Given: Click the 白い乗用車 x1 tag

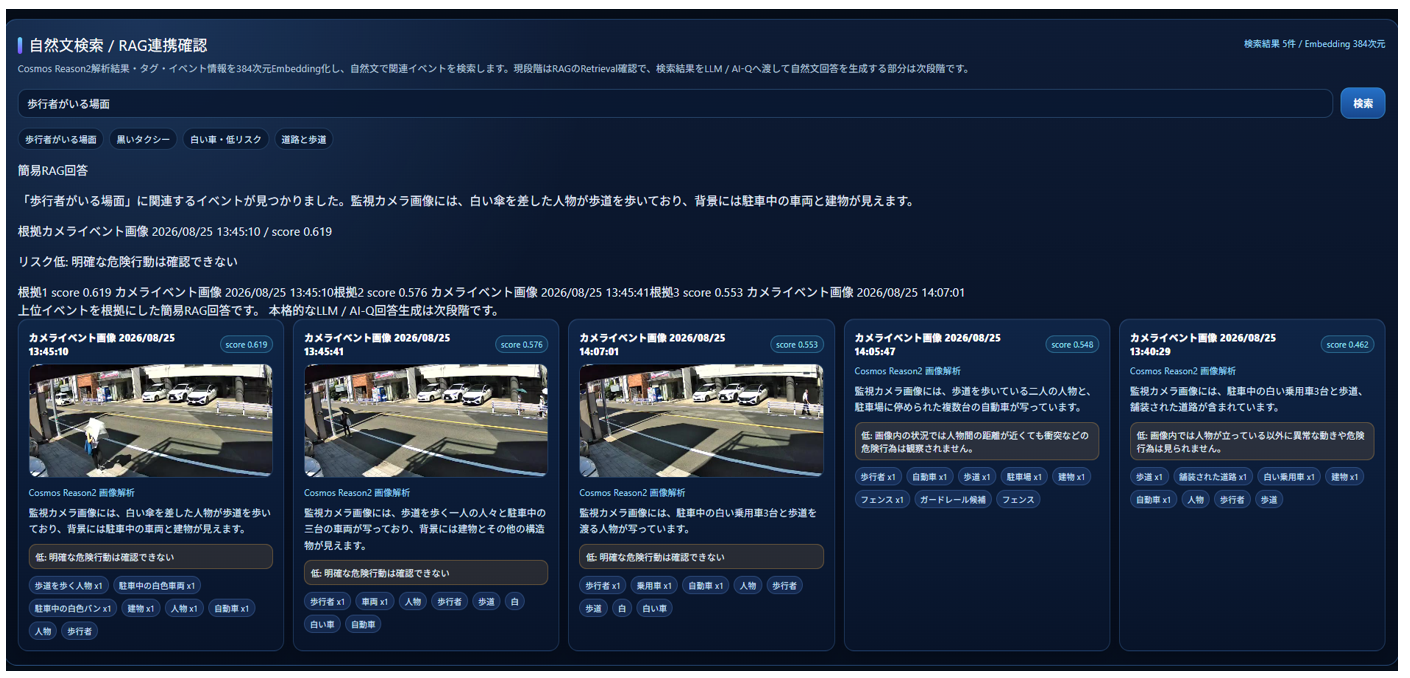Looking at the screenshot, I should (x=1289, y=476).
